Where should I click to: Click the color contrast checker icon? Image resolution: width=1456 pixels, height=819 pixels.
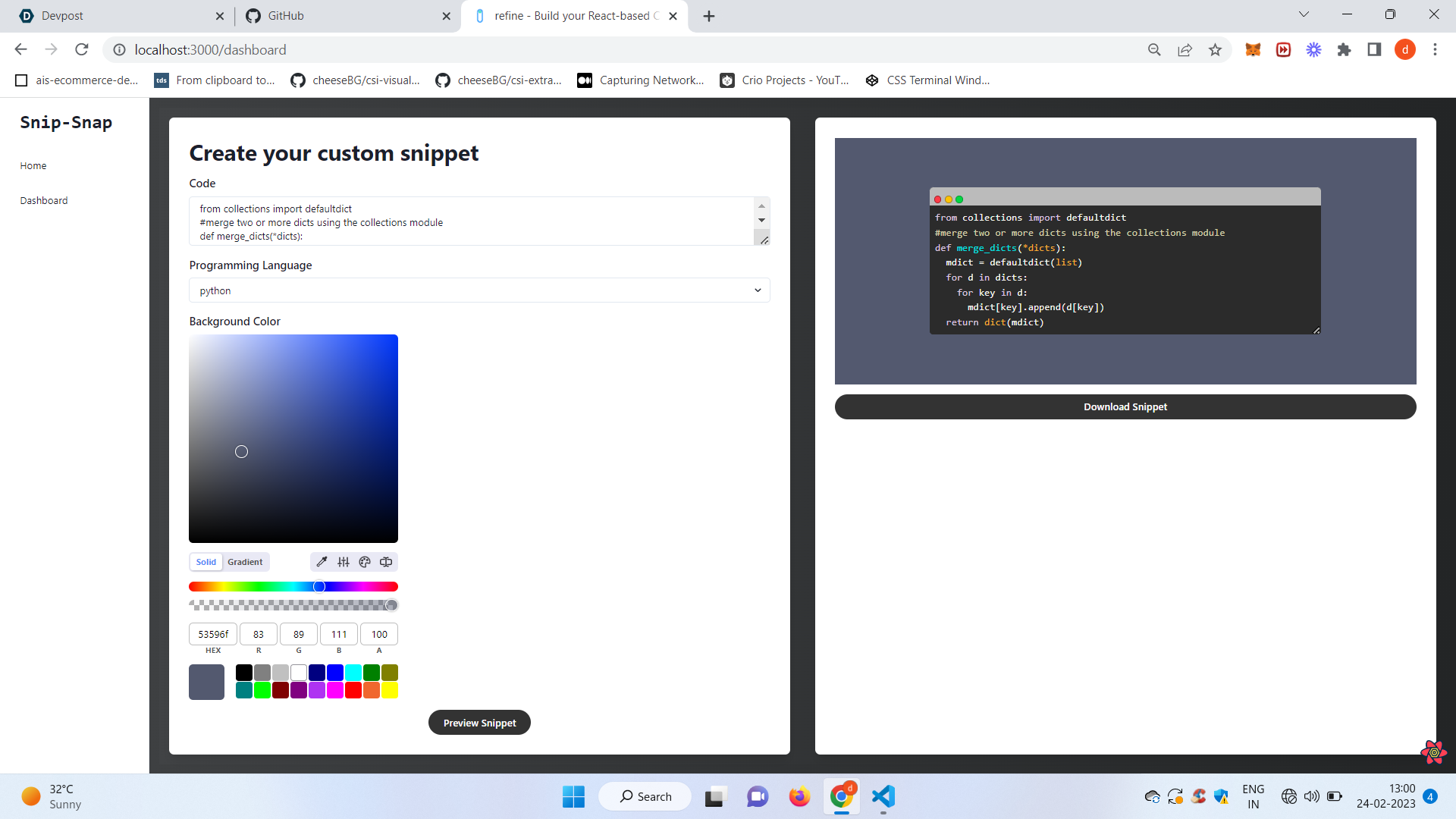pyautogui.click(x=387, y=561)
